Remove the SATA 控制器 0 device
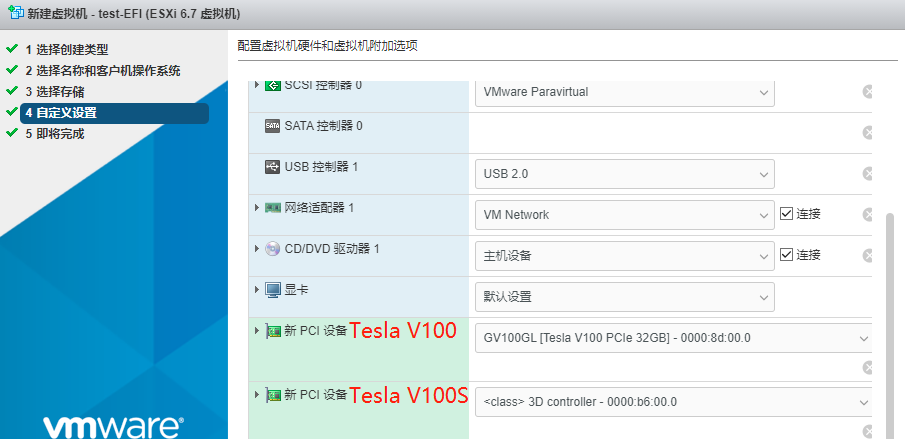The width and height of the screenshot is (905, 439). click(x=867, y=133)
